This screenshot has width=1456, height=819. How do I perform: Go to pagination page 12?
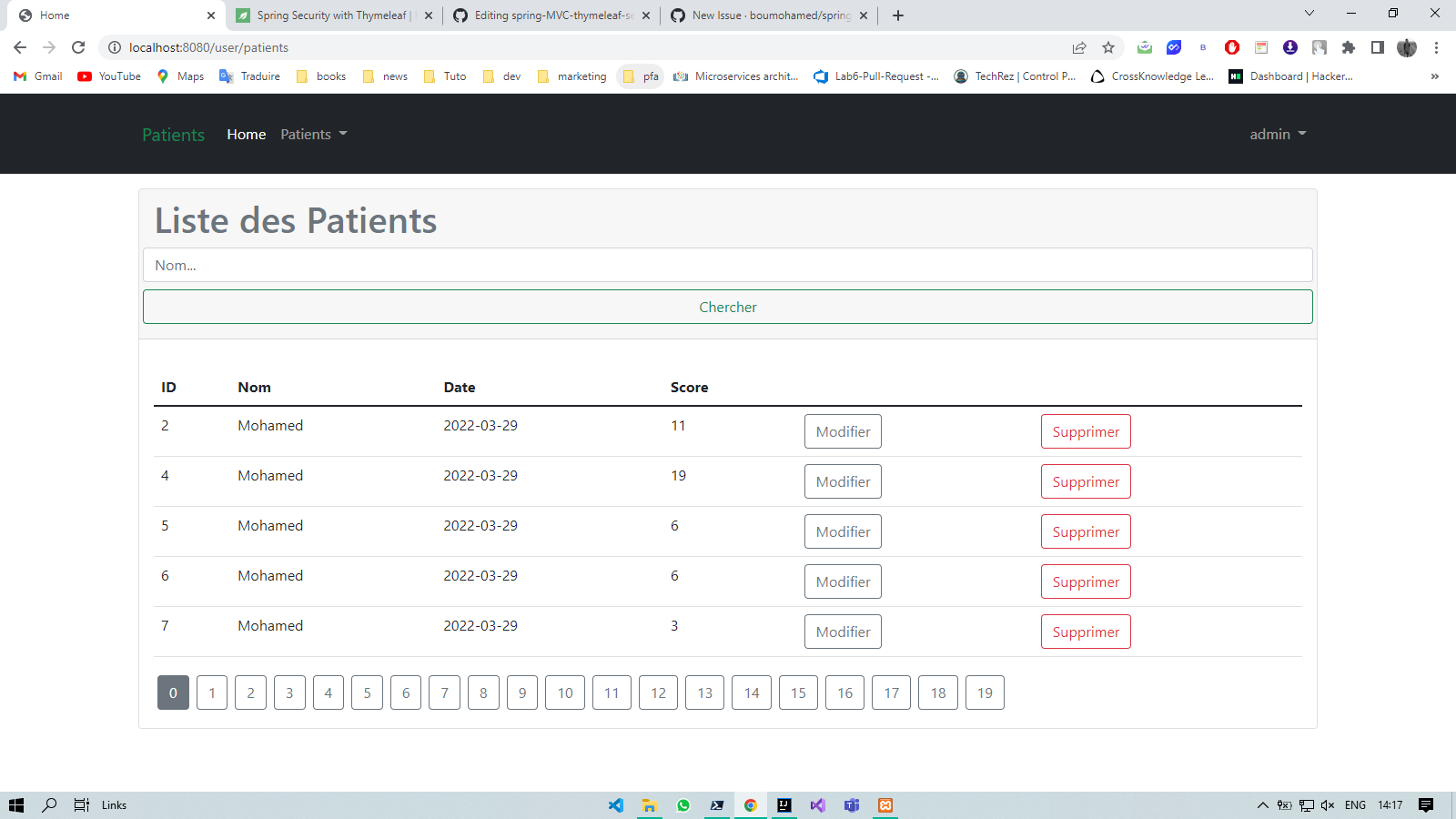(x=658, y=693)
